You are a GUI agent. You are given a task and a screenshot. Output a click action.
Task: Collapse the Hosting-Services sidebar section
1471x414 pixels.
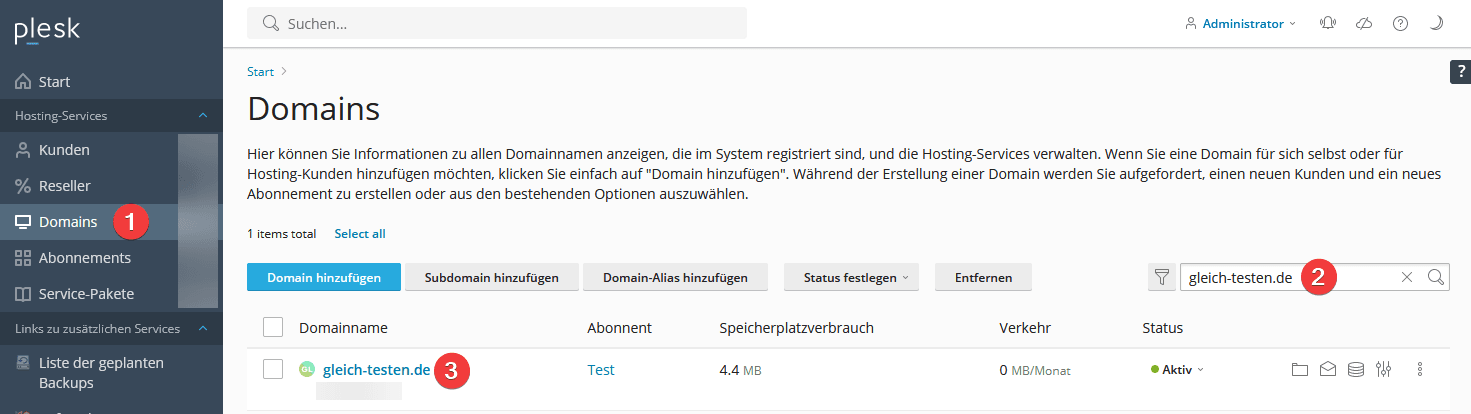pyautogui.click(x=203, y=116)
